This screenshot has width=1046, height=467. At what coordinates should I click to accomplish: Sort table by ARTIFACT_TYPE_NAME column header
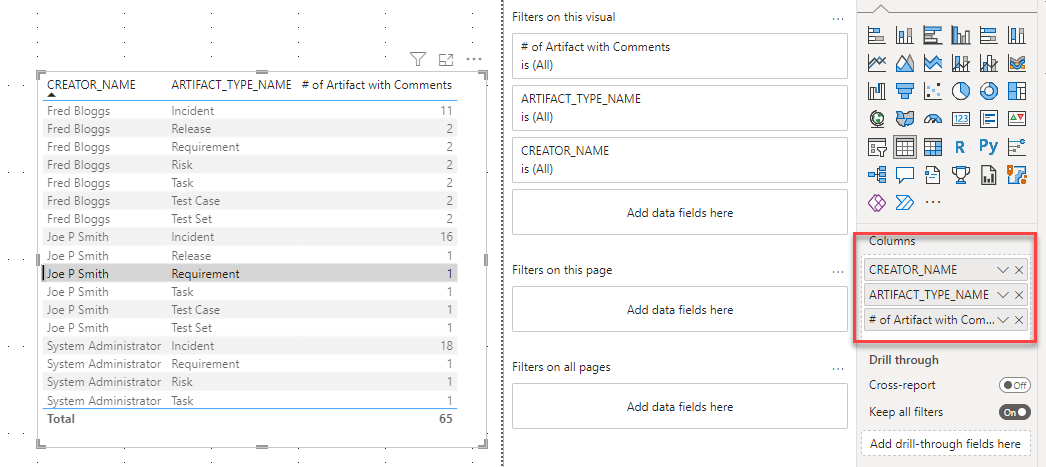click(x=231, y=85)
